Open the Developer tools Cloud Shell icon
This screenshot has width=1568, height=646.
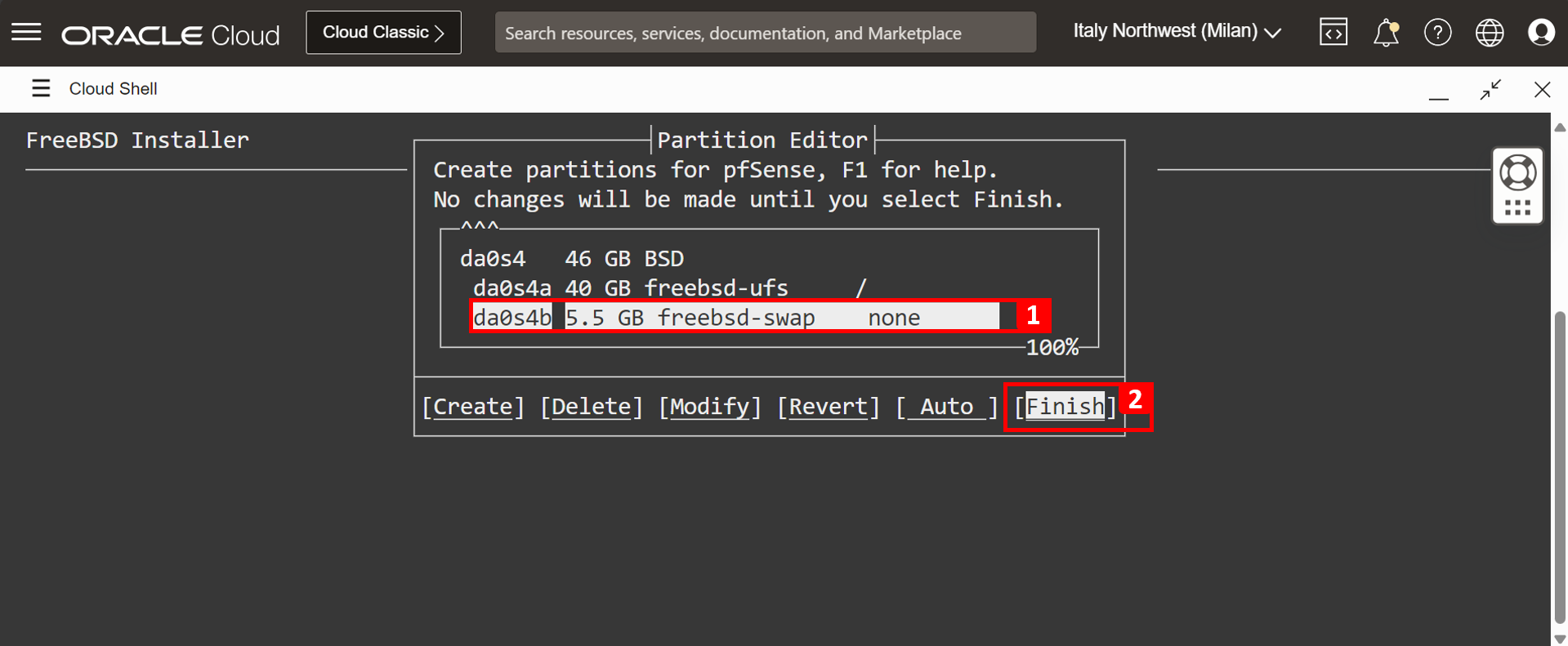point(1333,33)
